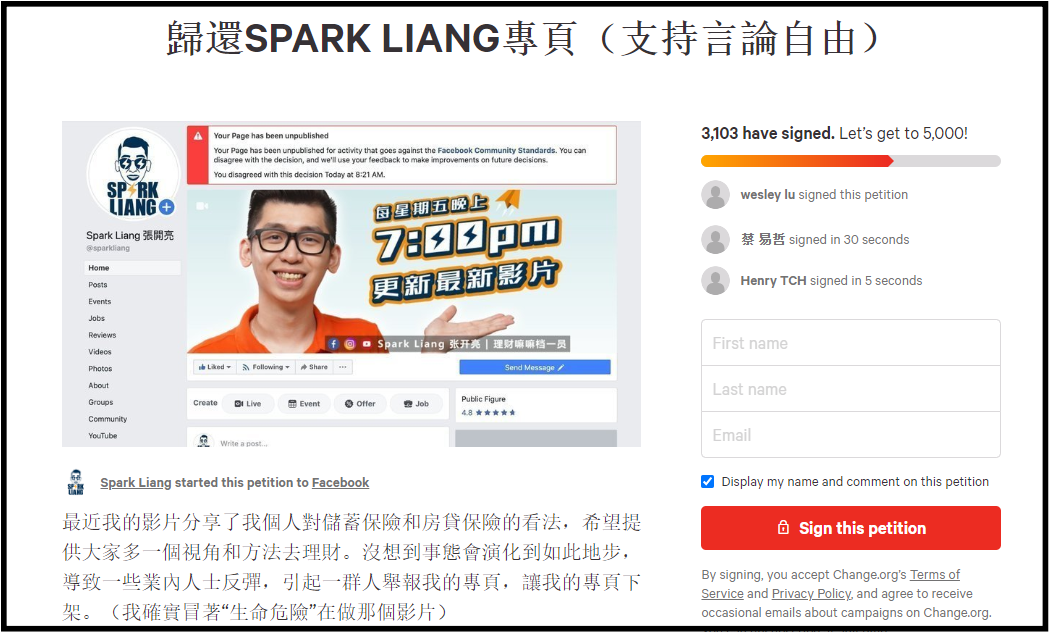Open the Following dropdown button
1049x633 pixels.
266,367
